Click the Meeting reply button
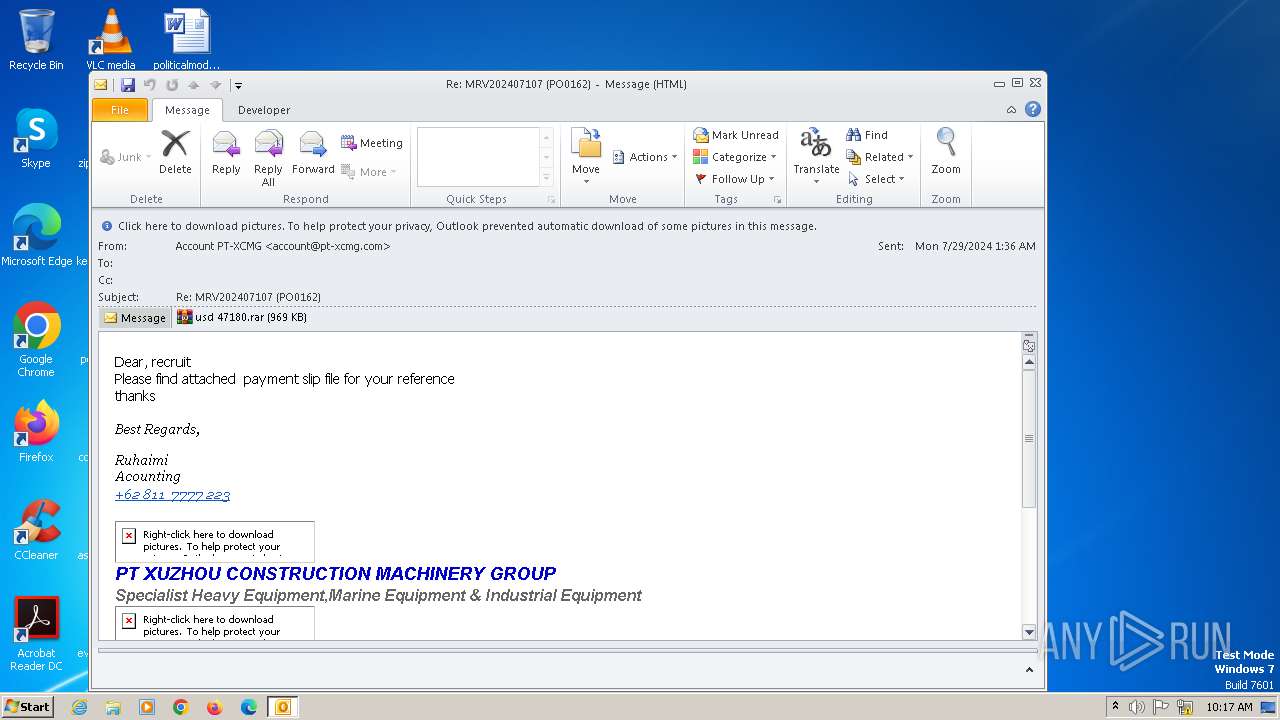The width and height of the screenshot is (1280, 720). [x=372, y=143]
